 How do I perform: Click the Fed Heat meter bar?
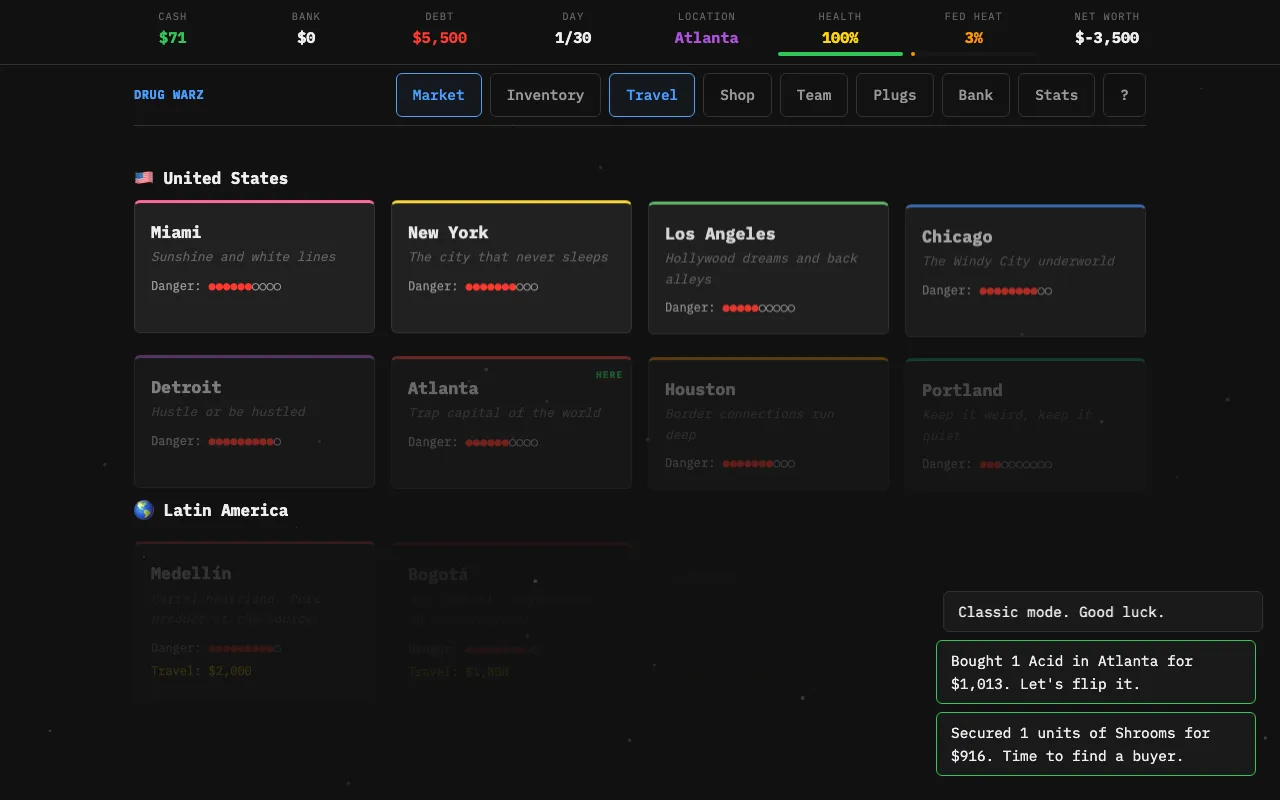coord(974,54)
